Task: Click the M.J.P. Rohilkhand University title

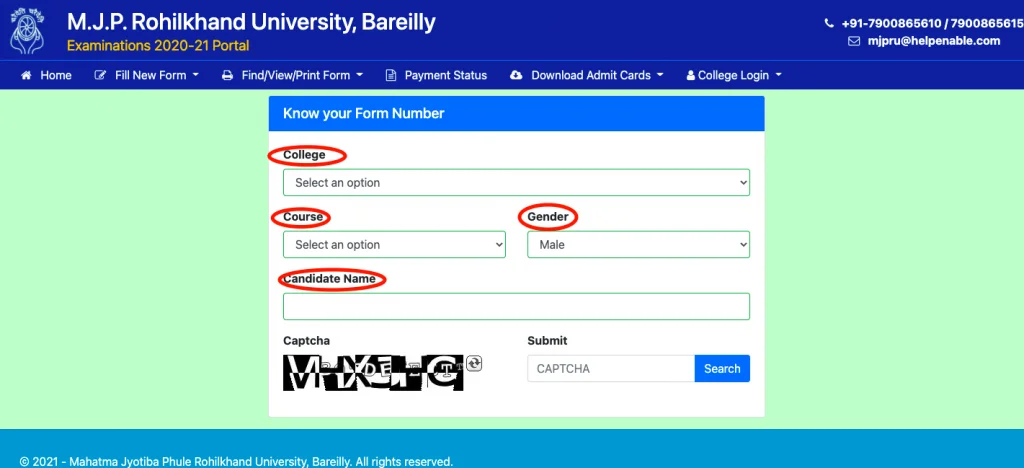Action: click(251, 23)
